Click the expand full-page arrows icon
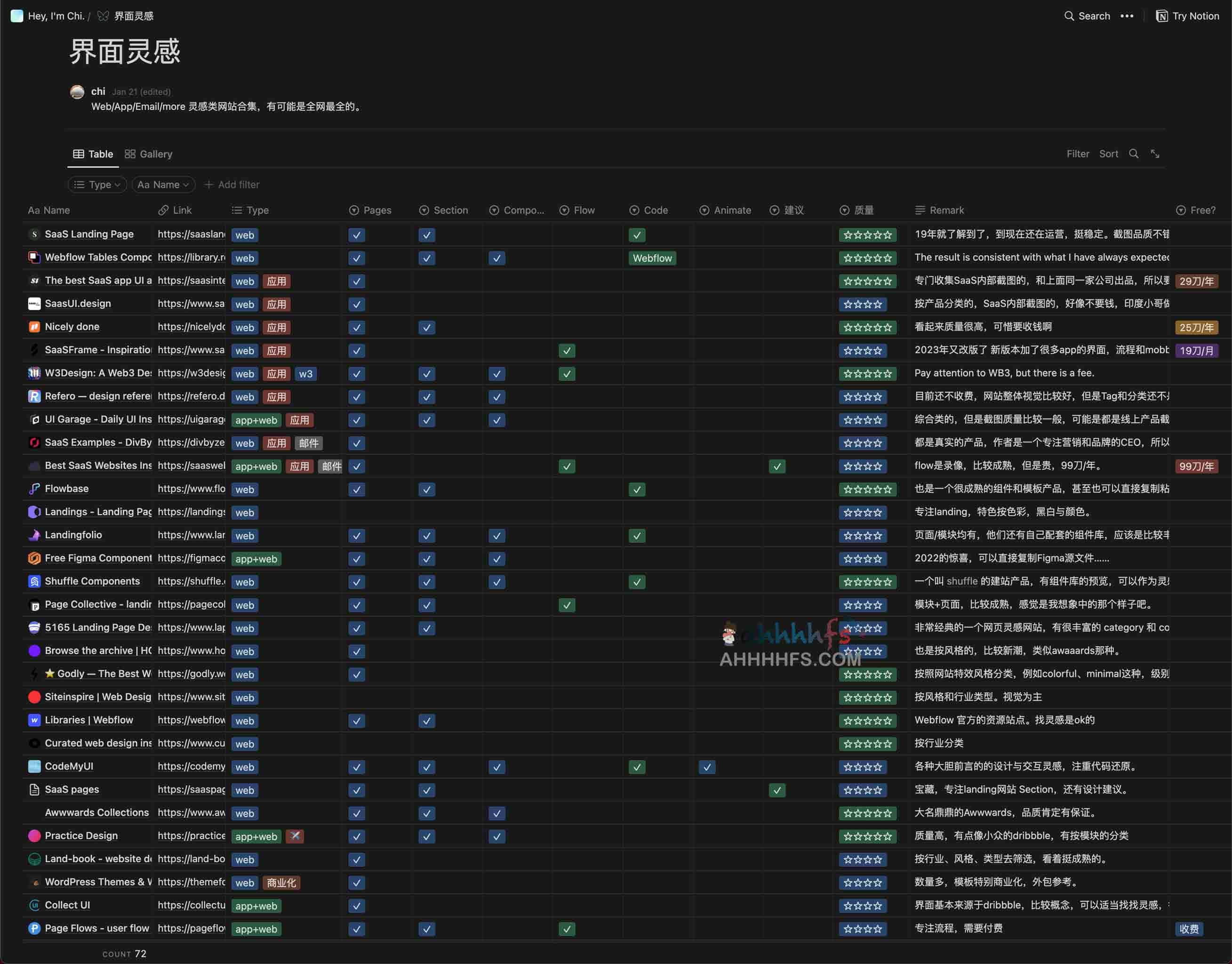 coord(1155,153)
